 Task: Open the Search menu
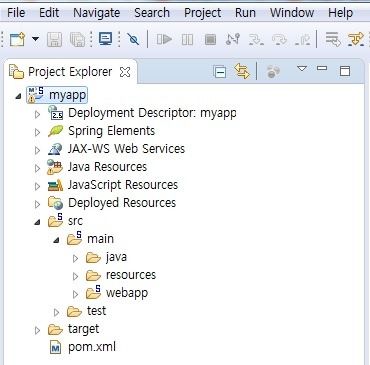point(152,13)
